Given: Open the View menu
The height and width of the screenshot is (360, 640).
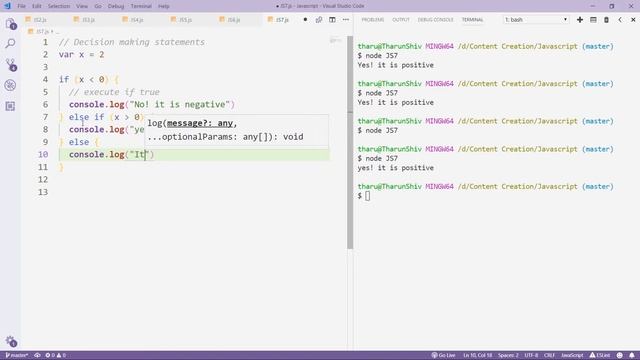Looking at the screenshot, I should coord(82,6).
